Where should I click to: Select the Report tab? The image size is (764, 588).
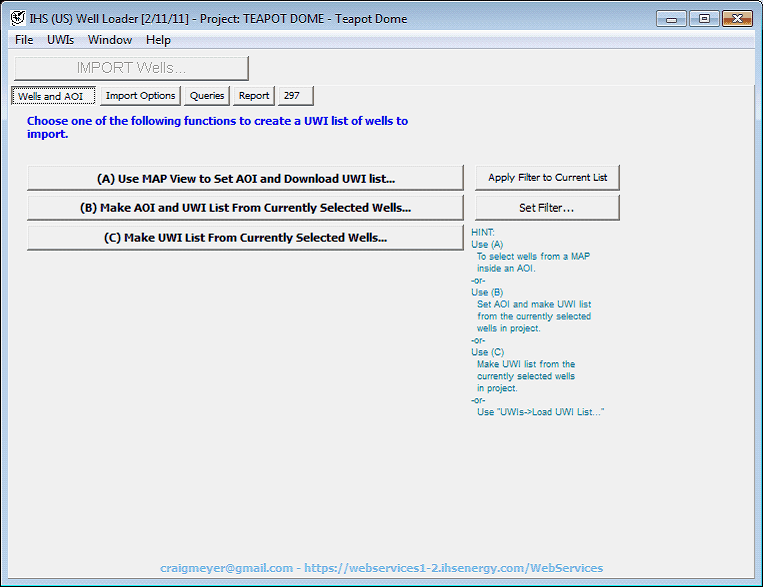click(254, 96)
